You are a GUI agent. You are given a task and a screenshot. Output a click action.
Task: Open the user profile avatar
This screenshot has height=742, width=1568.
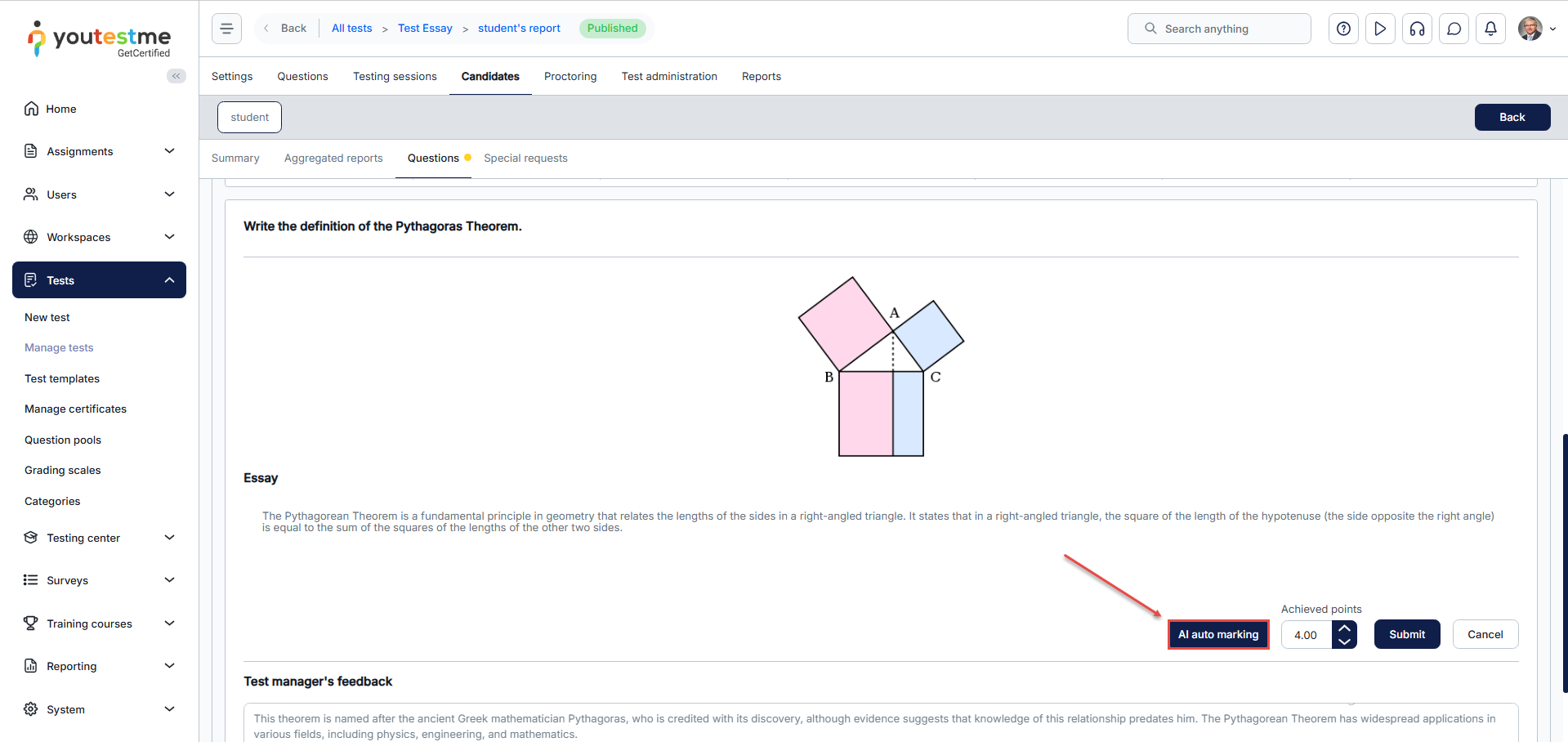(x=1530, y=29)
